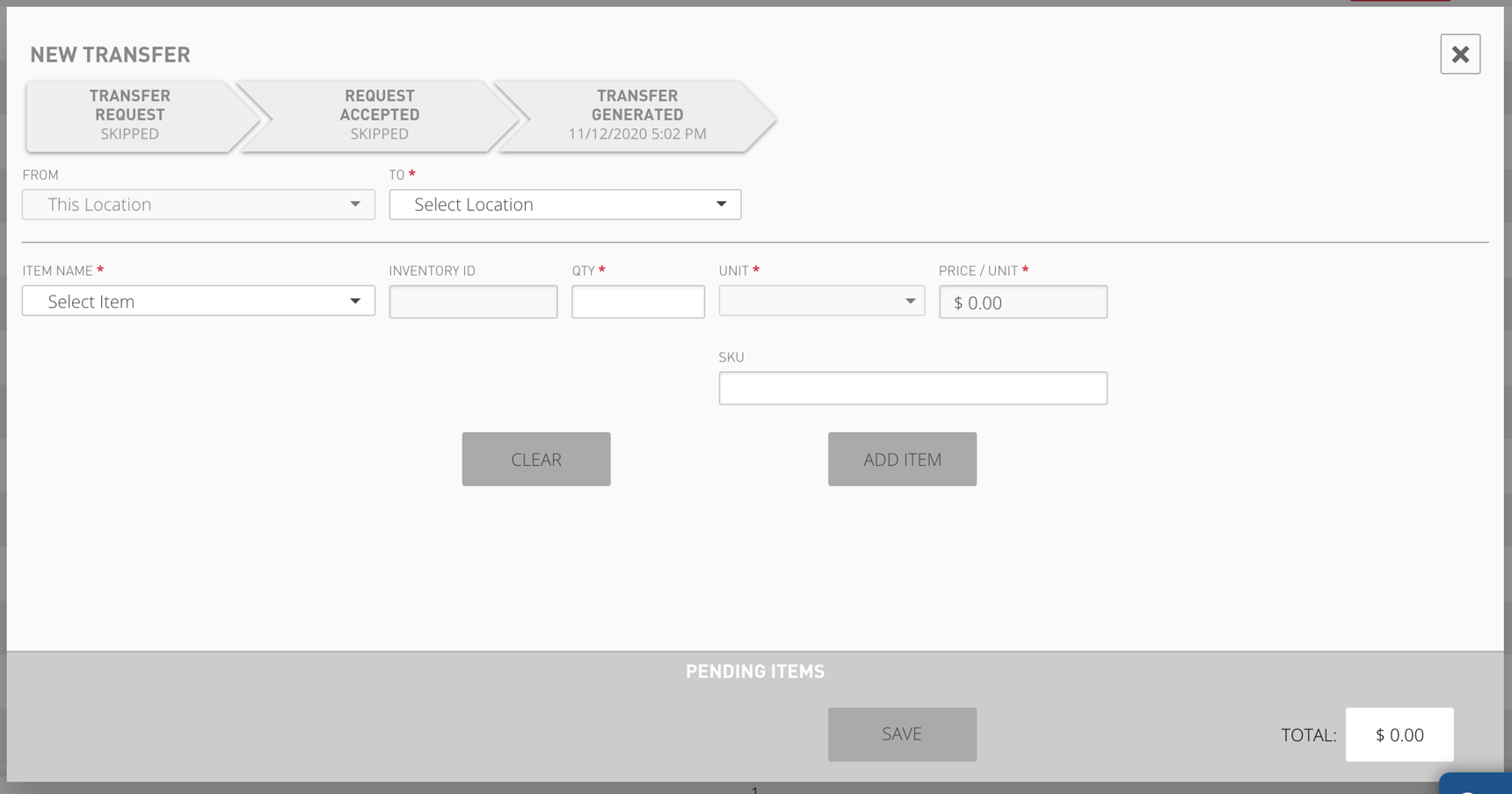1512x794 pixels.
Task: Click the SKU text field
Action: pyautogui.click(x=912, y=388)
